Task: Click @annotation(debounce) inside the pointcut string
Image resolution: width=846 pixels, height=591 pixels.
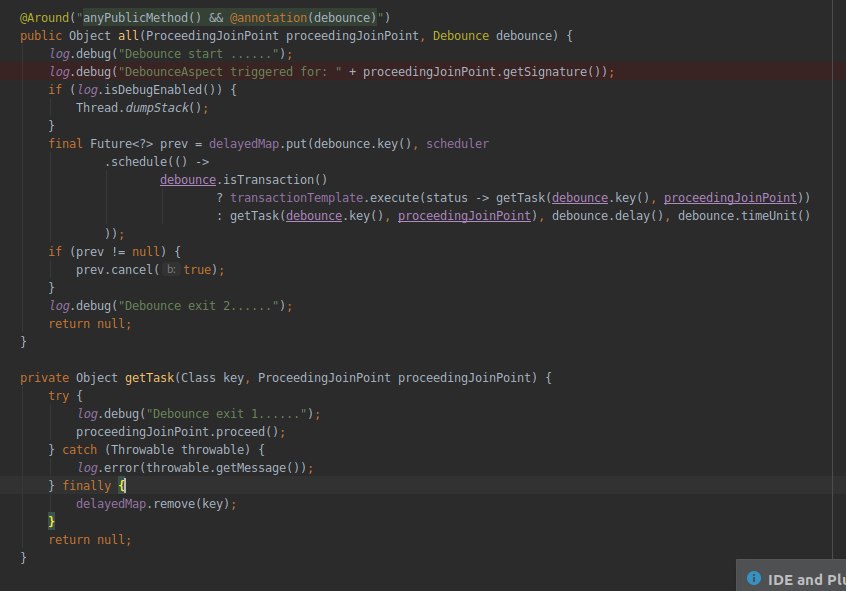Action: click(x=303, y=18)
